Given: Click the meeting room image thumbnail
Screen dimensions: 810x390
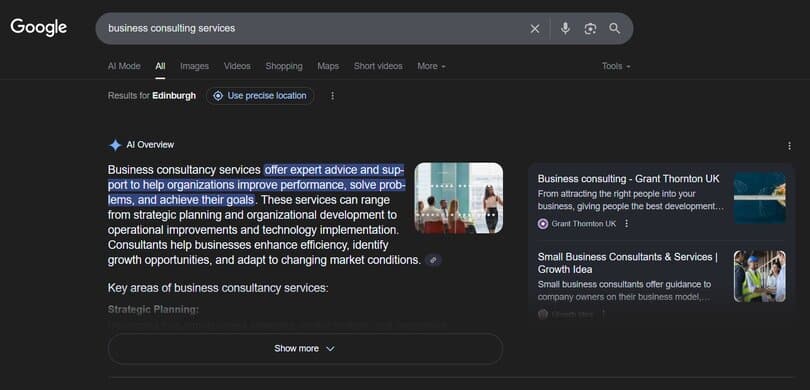Looking at the screenshot, I should coord(459,198).
